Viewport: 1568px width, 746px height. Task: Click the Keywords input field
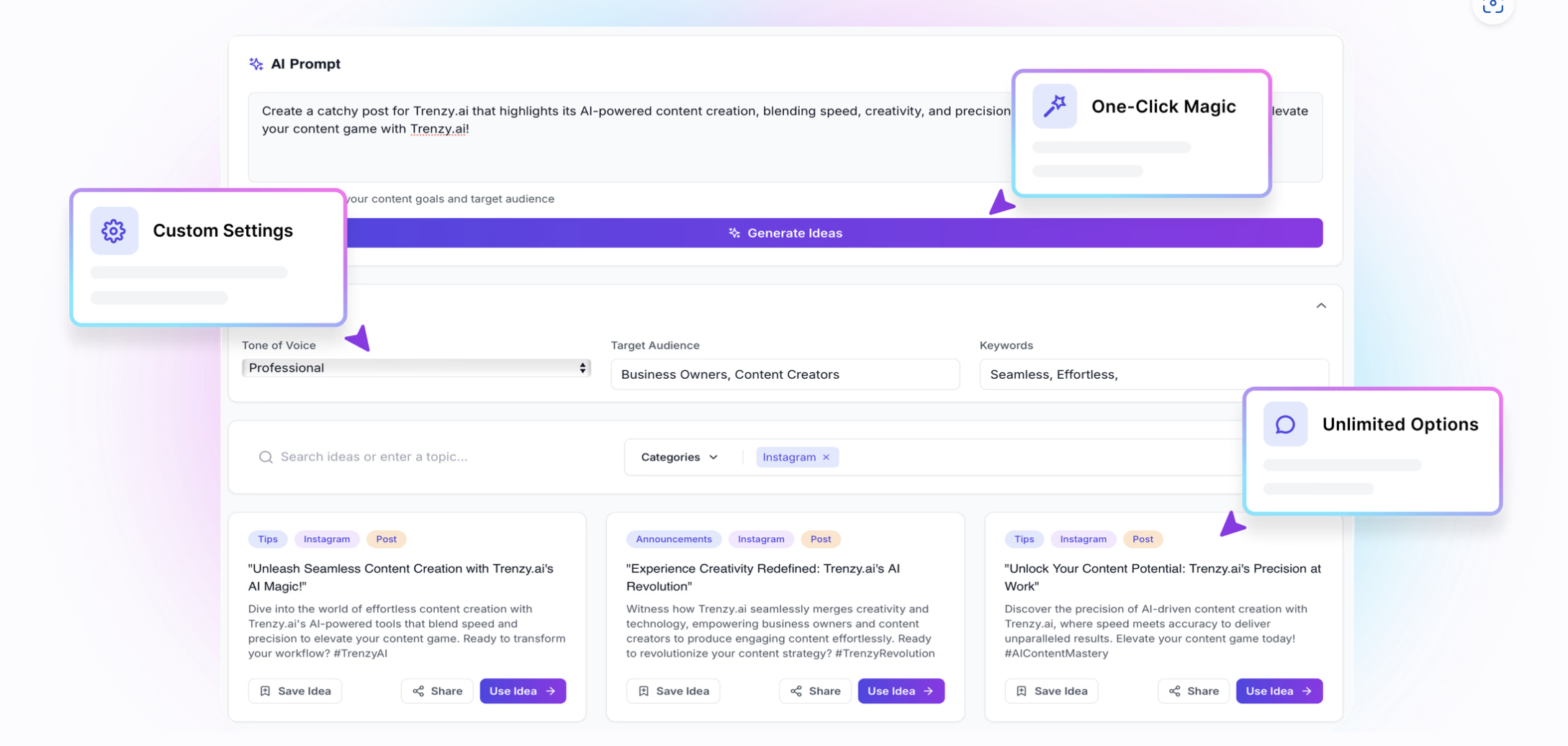pyautogui.click(x=1154, y=374)
